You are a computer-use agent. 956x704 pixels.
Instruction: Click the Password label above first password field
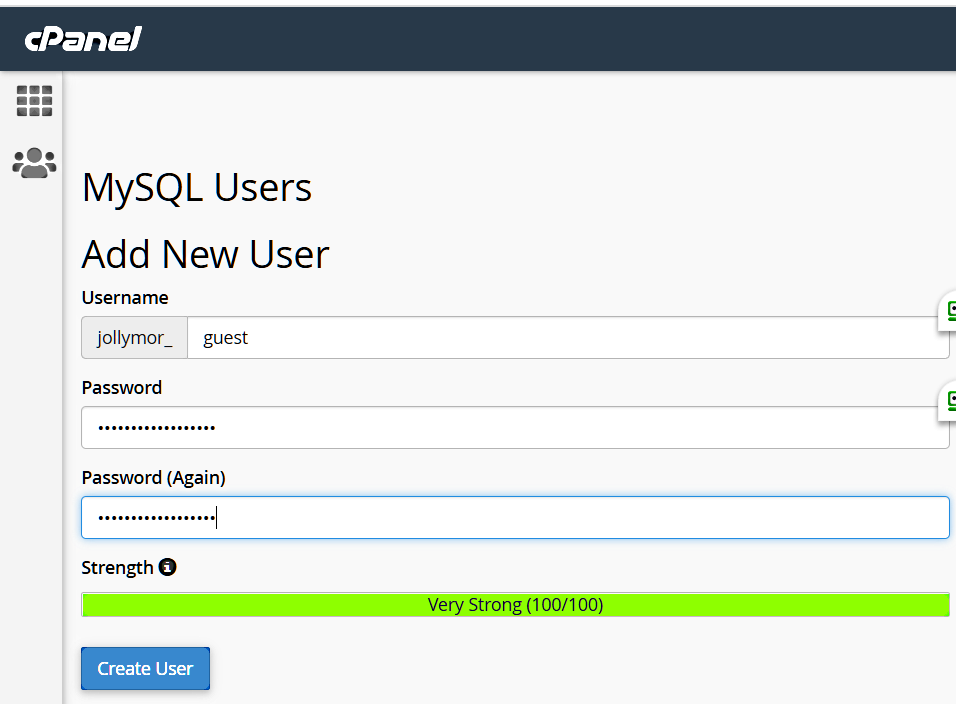pos(121,387)
